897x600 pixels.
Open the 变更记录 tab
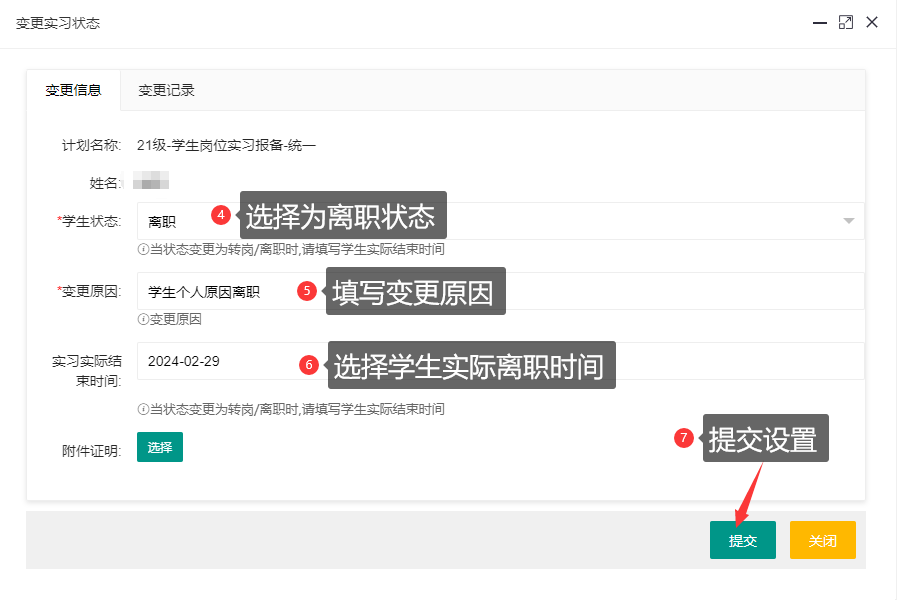click(166, 90)
